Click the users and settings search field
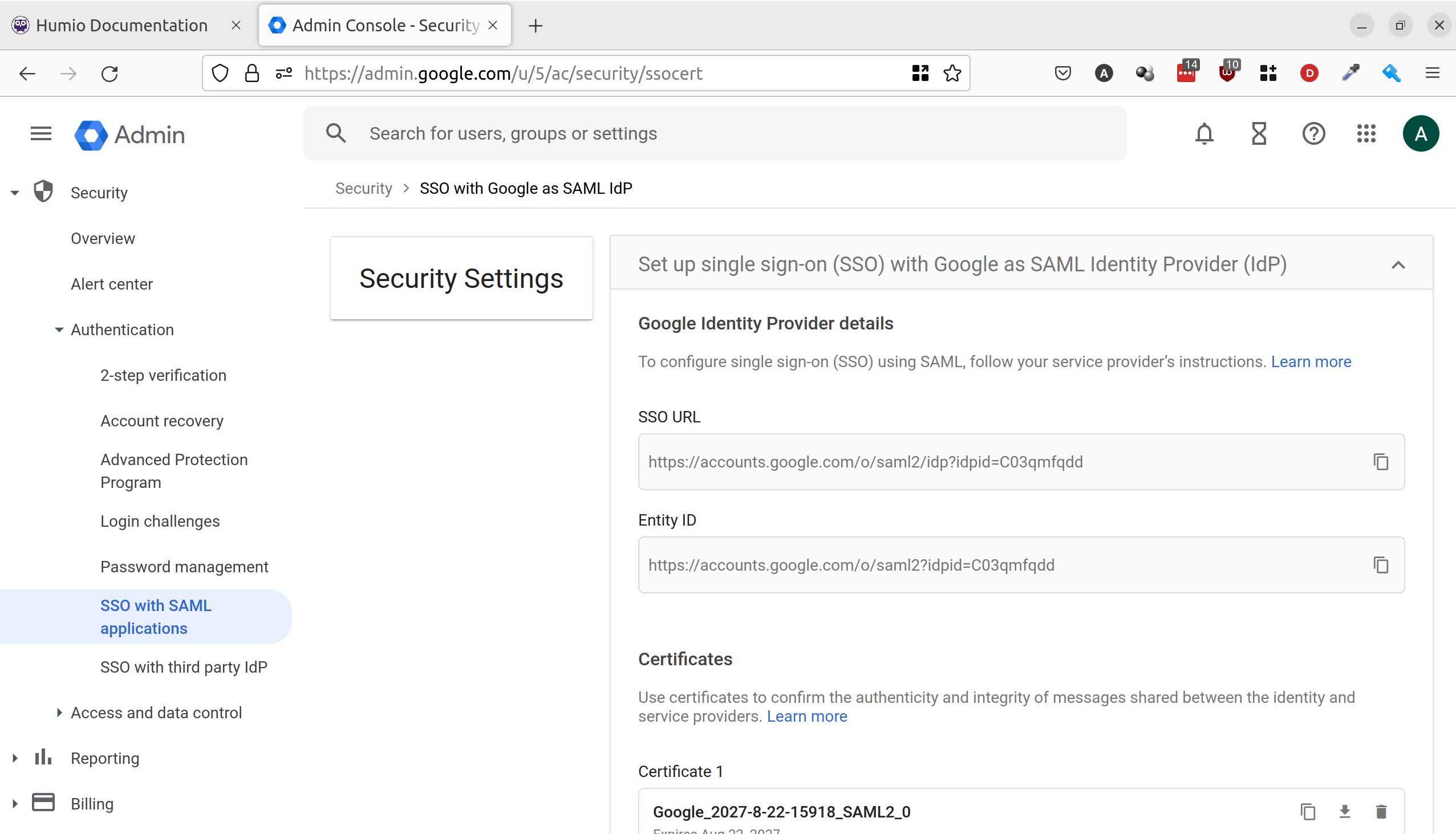 coord(630,133)
